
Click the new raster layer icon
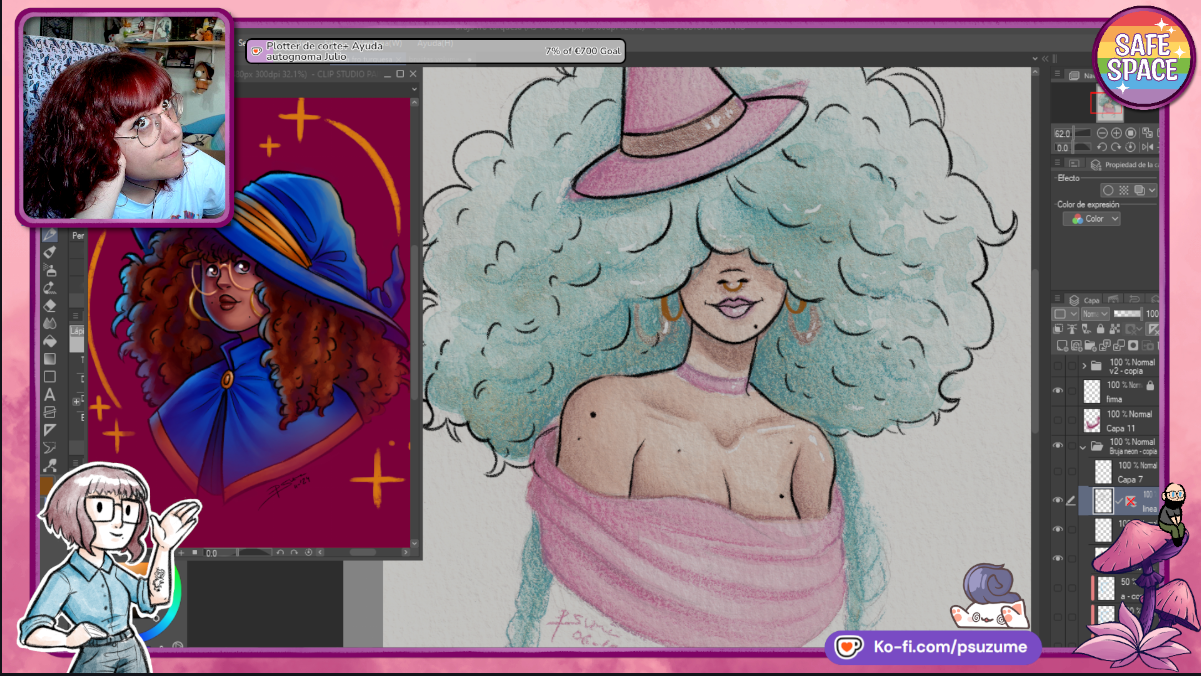point(1062,345)
